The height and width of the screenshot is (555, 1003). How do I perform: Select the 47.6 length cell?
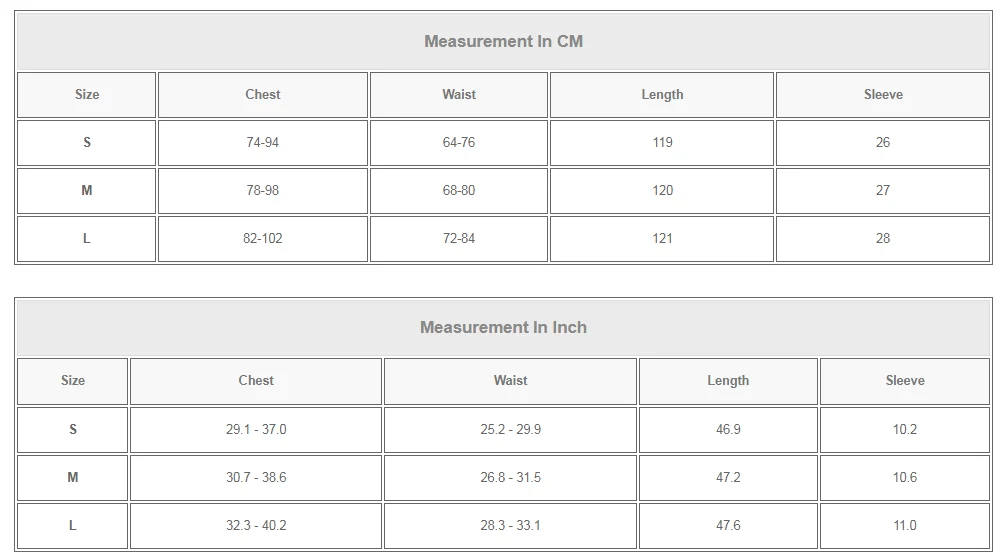click(728, 526)
